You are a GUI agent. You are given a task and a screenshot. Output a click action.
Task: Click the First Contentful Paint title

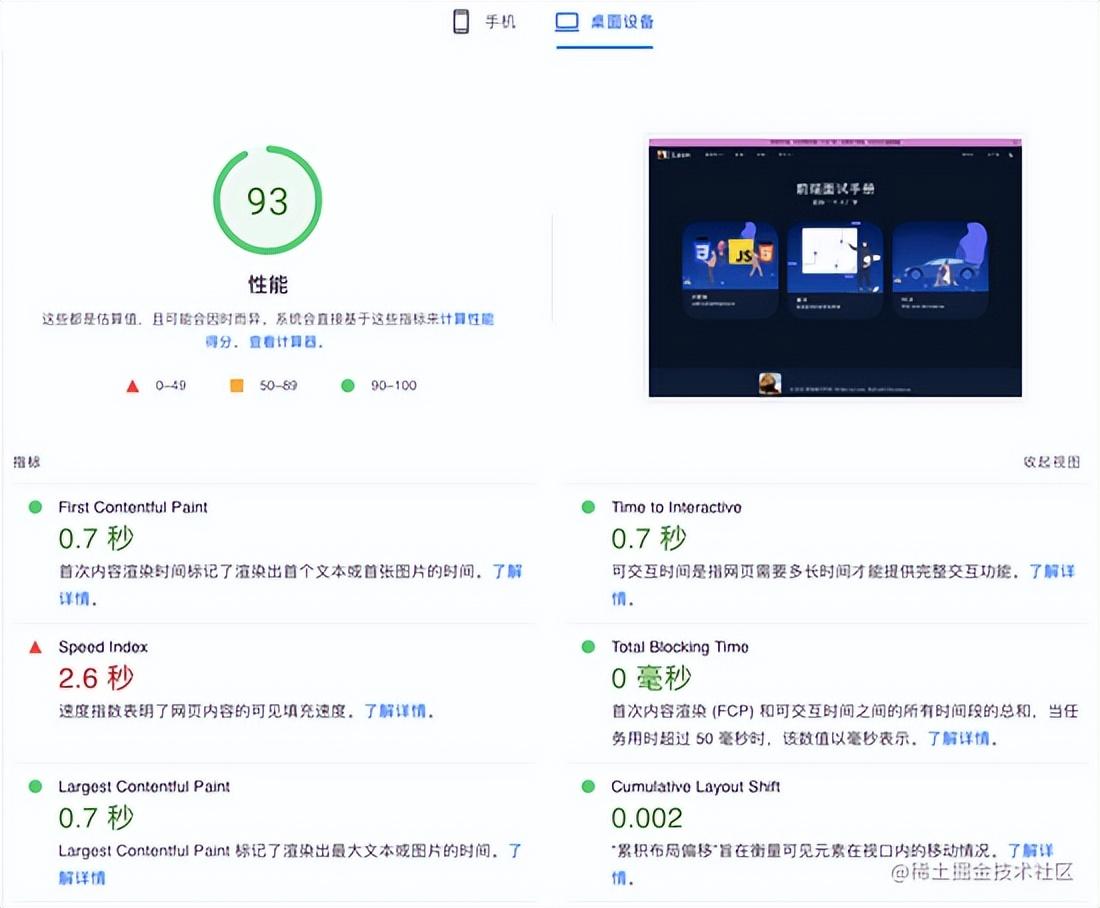coord(133,507)
